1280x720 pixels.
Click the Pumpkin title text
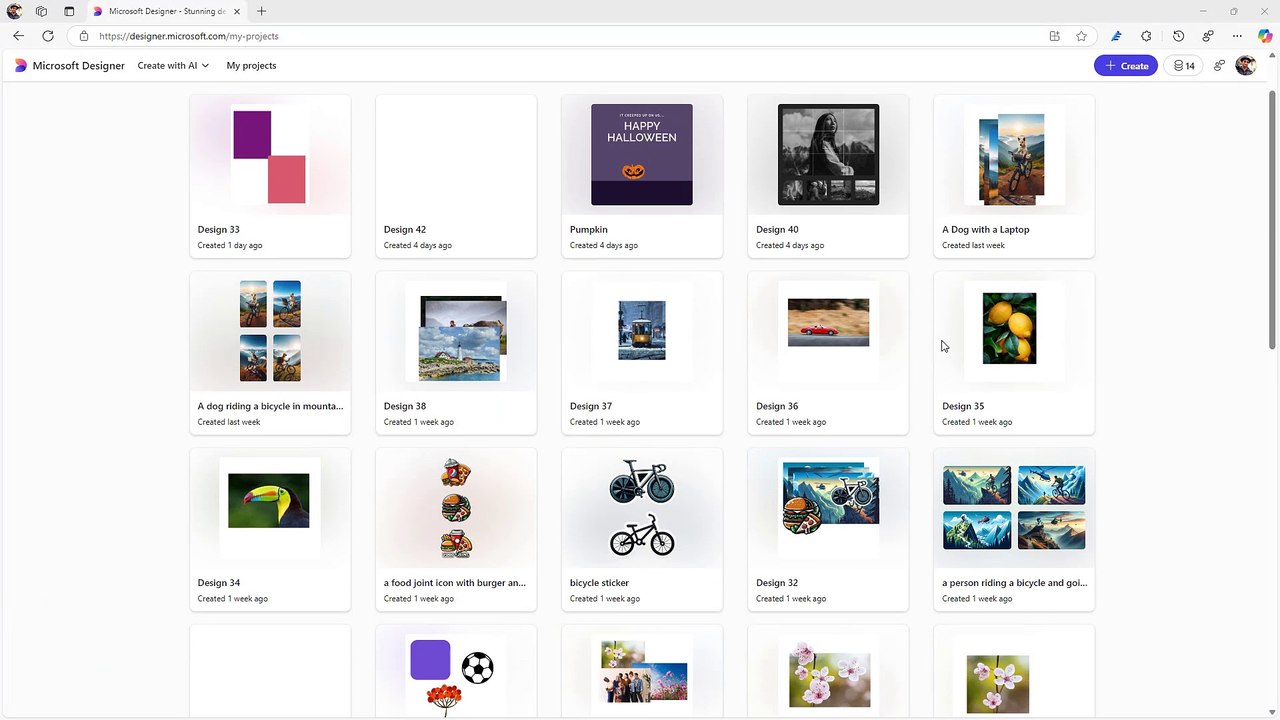tap(588, 229)
